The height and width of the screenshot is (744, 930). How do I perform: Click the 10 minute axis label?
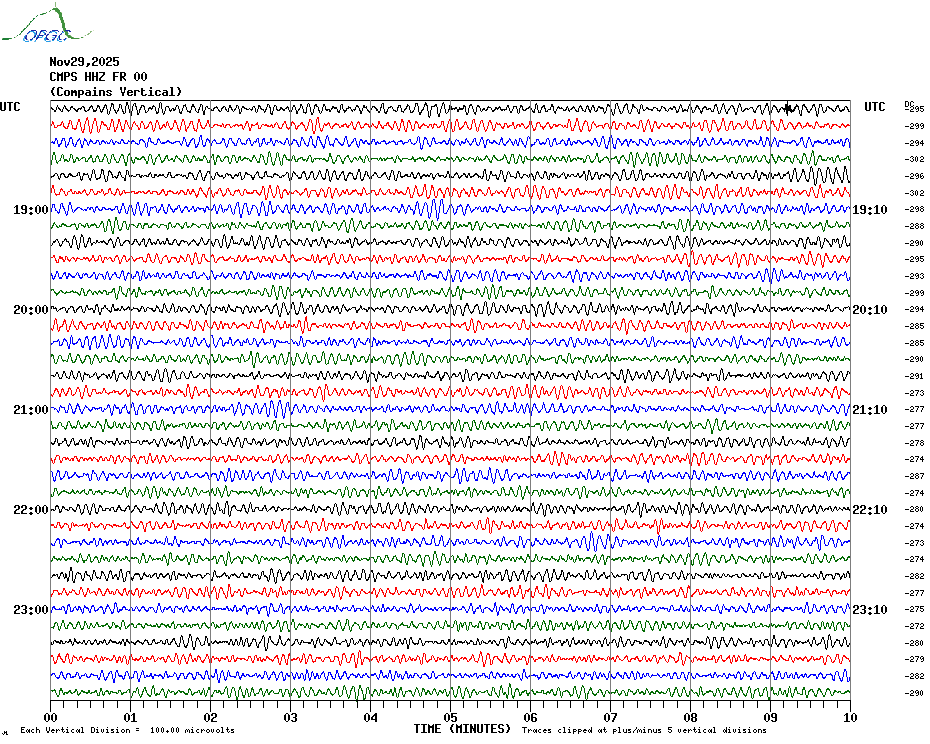[851, 717]
